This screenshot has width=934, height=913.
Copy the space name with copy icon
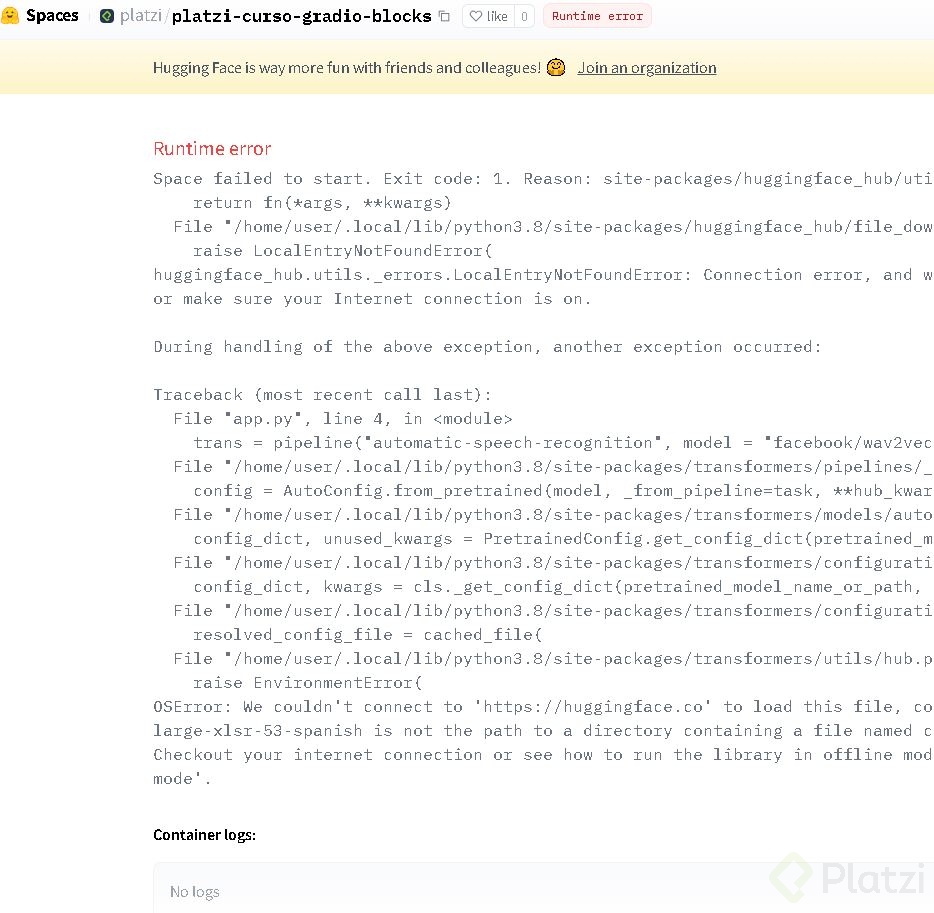[444, 16]
